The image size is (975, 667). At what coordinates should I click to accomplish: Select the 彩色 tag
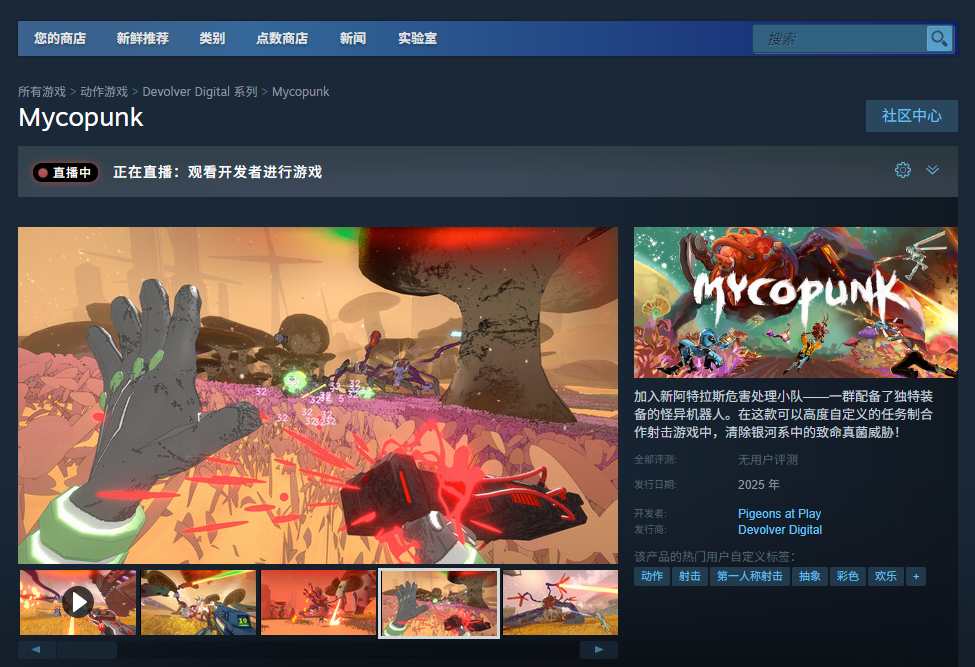(848, 576)
